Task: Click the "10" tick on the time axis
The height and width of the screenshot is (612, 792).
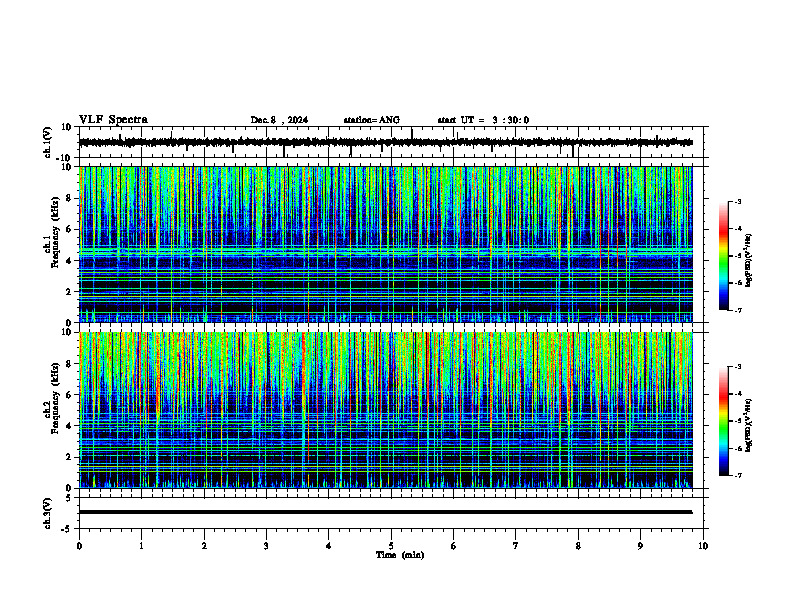Action: tap(703, 546)
